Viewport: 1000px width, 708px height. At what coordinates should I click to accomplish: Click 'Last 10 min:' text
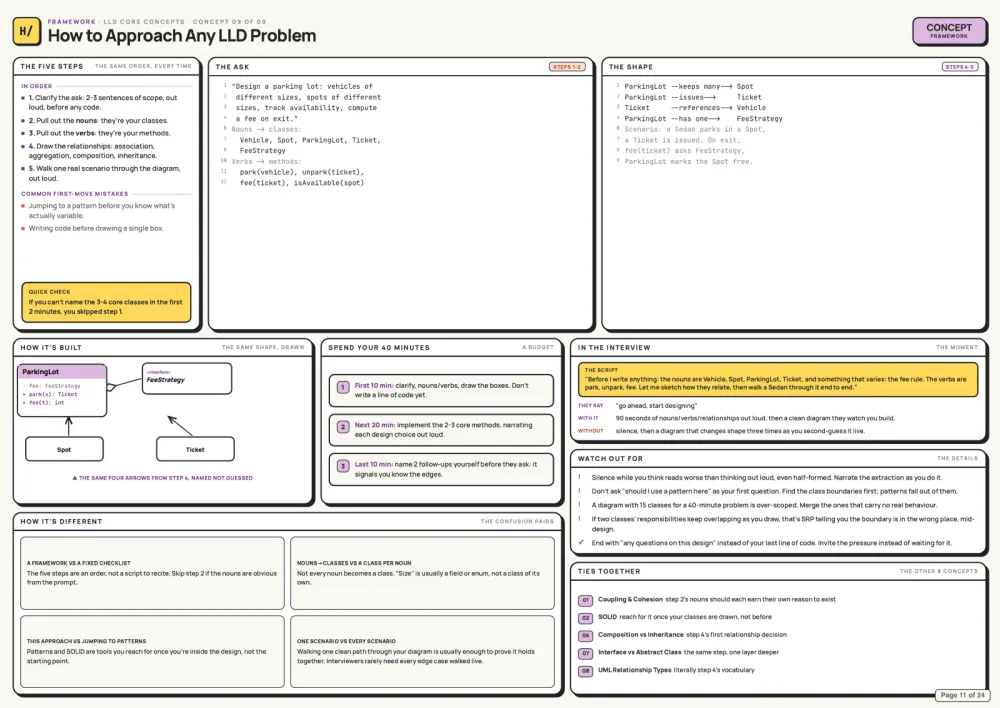click(x=374, y=464)
